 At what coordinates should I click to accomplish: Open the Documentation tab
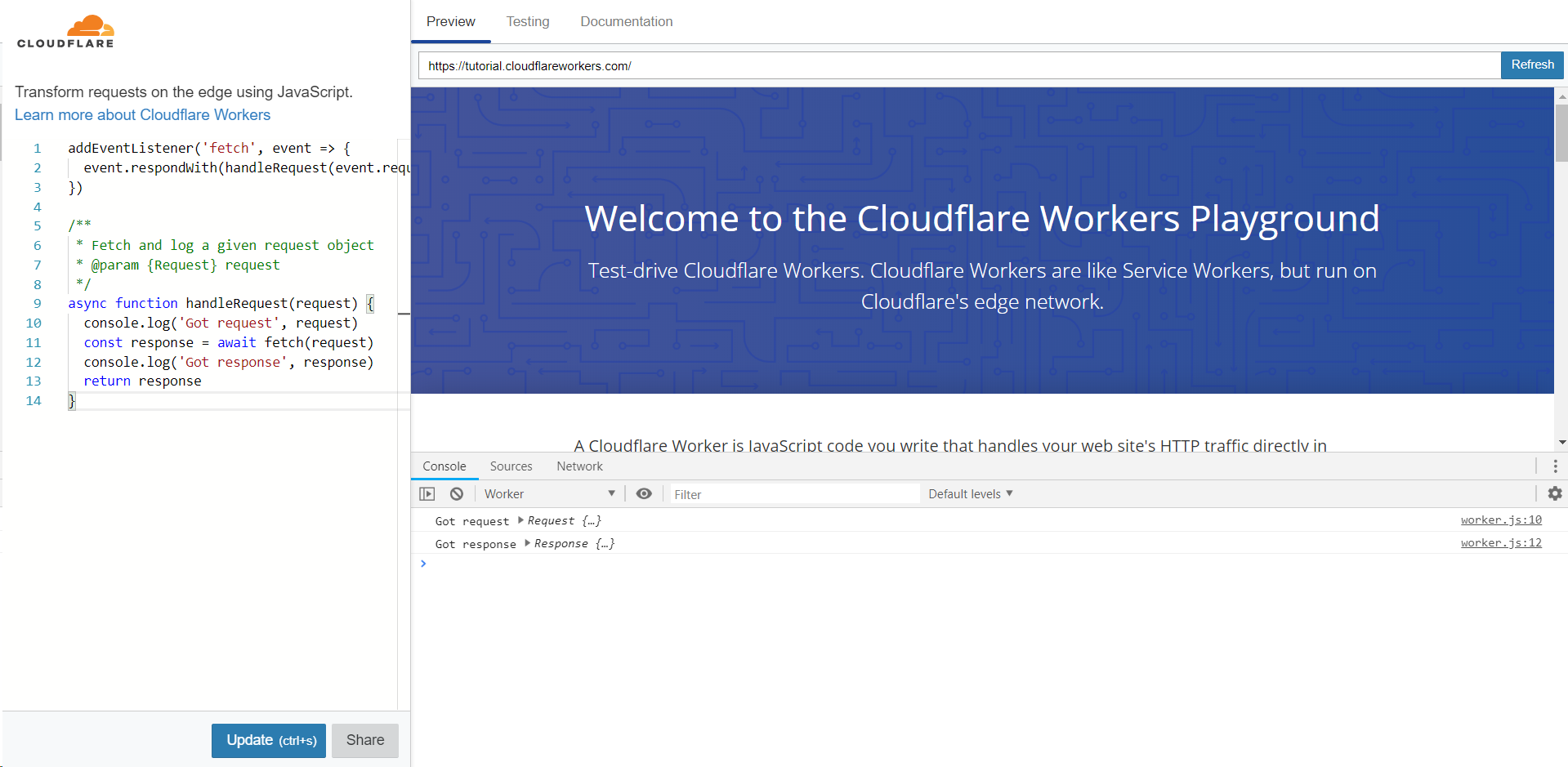click(627, 21)
